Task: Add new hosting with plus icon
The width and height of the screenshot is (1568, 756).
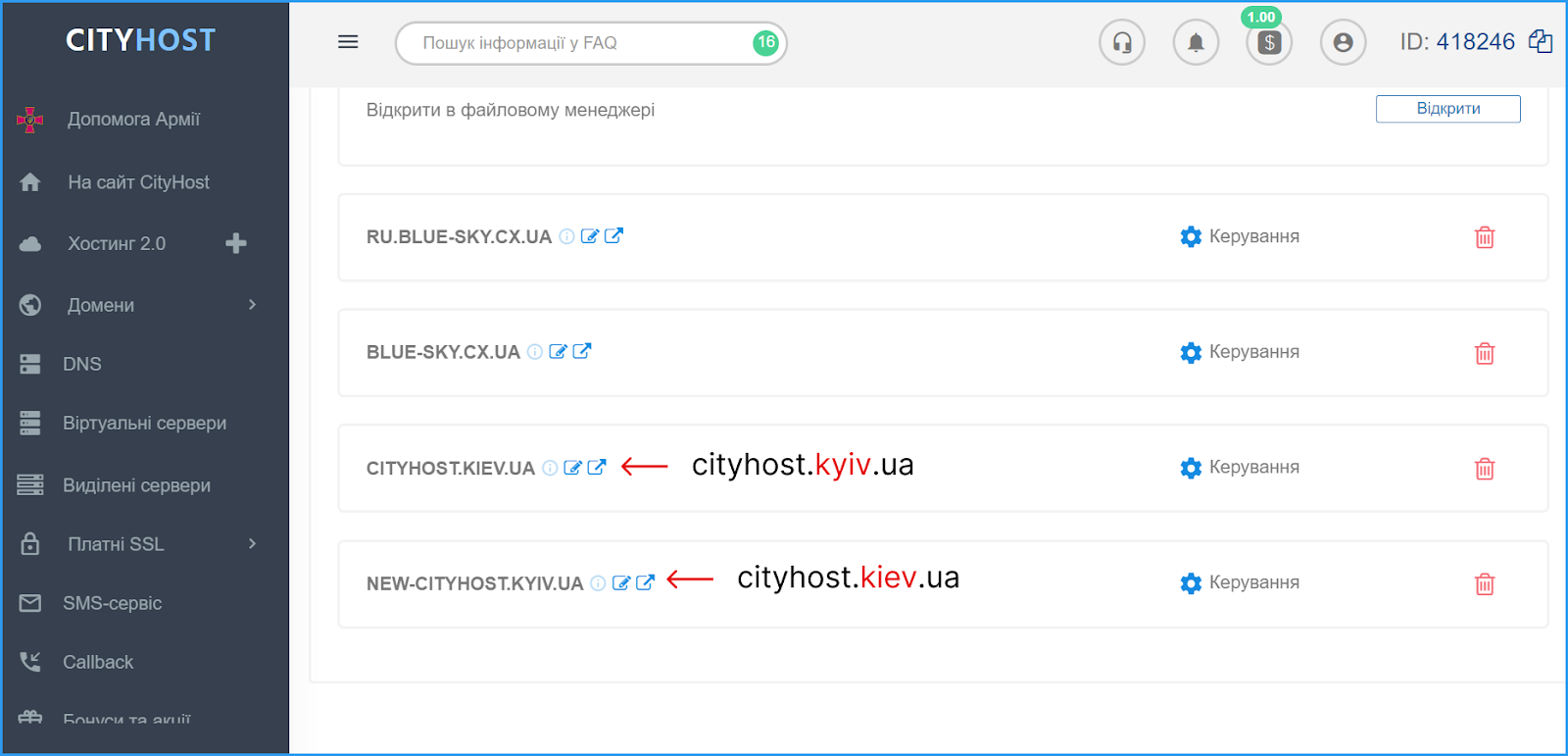Action: 236,243
